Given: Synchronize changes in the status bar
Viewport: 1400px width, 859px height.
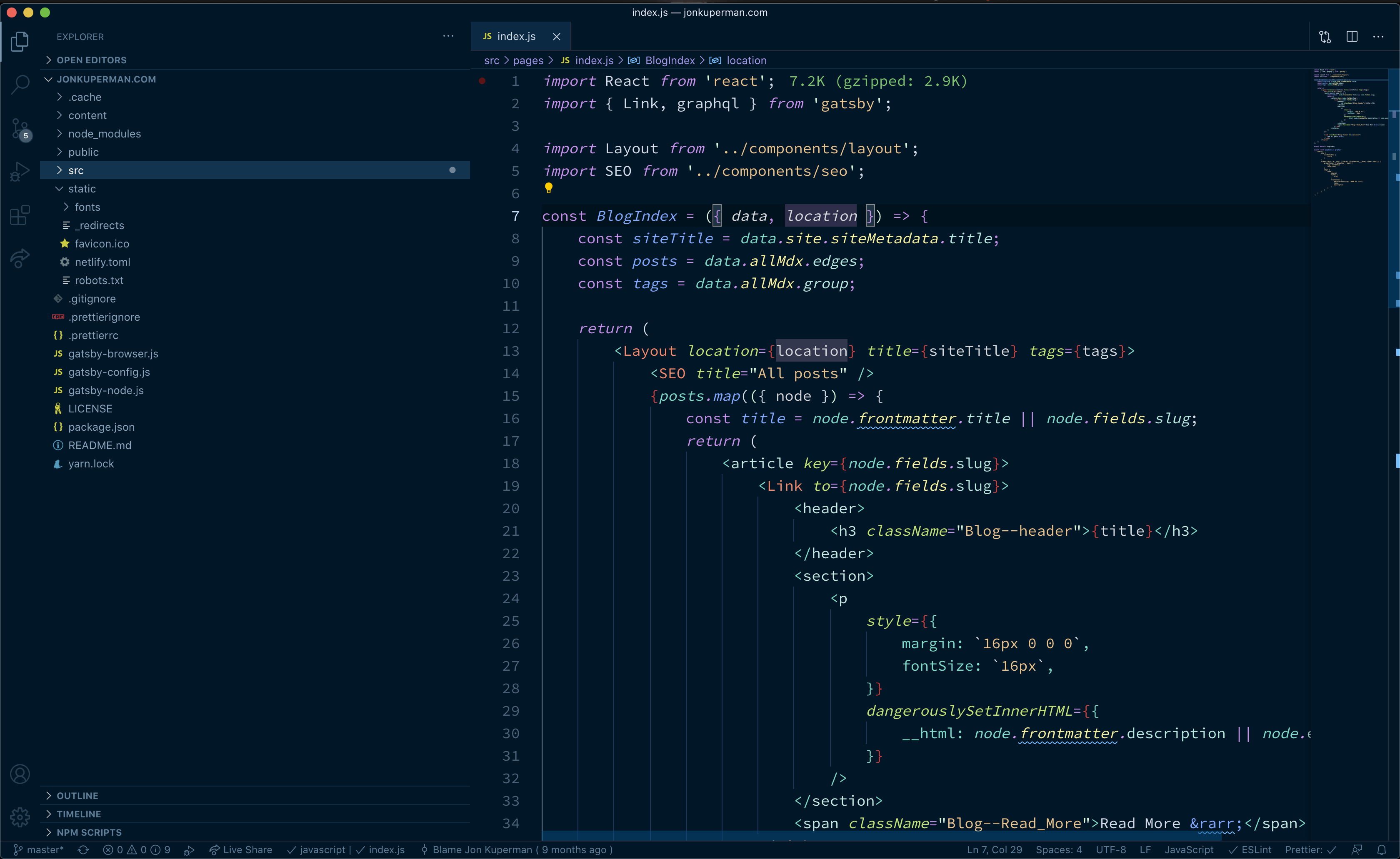Looking at the screenshot, I should pyautogui.click(x=83, y=850).
